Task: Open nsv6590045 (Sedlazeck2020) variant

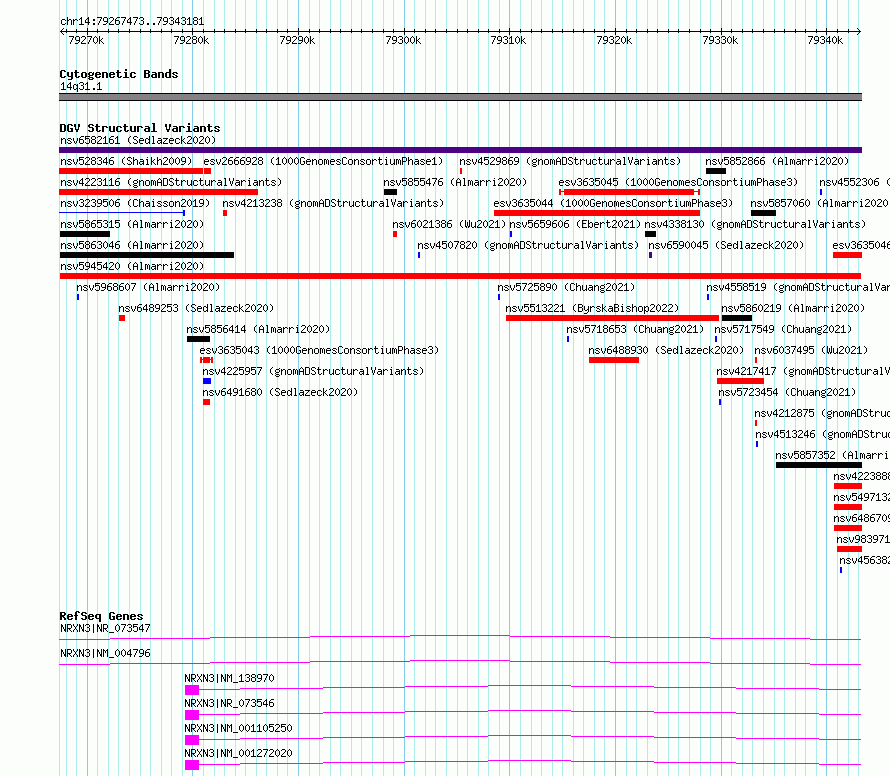Action: pos(726,245)
